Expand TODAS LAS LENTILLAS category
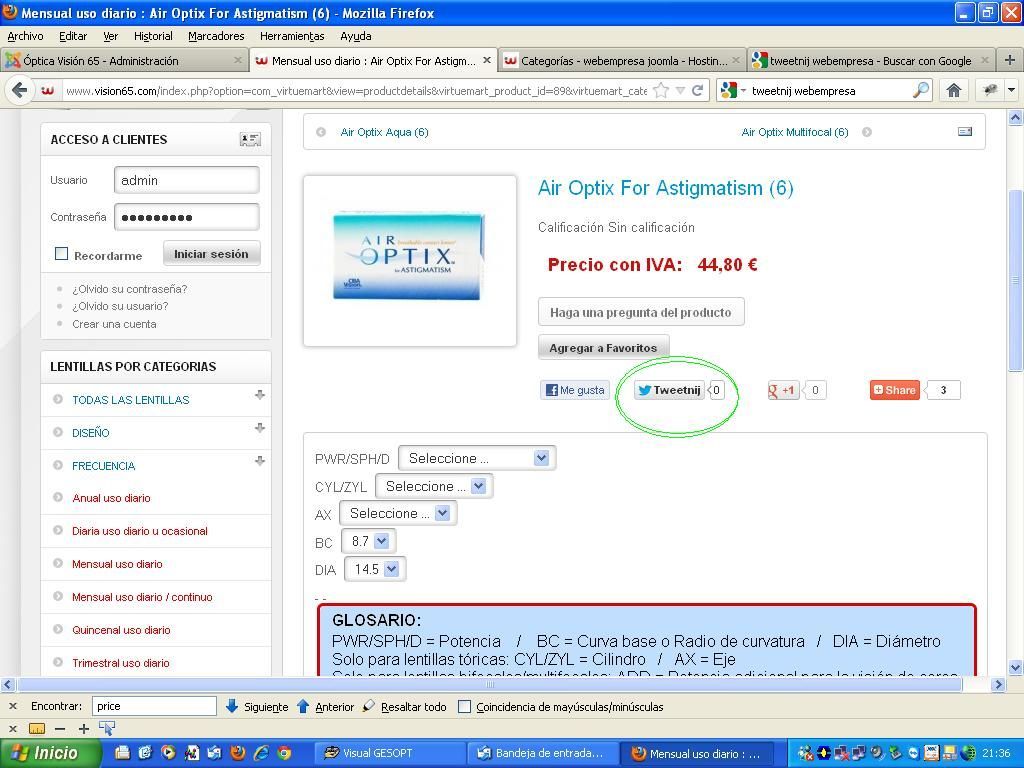Image resolution: width=1024 pixels, height=768 pixels. (260, 394)
